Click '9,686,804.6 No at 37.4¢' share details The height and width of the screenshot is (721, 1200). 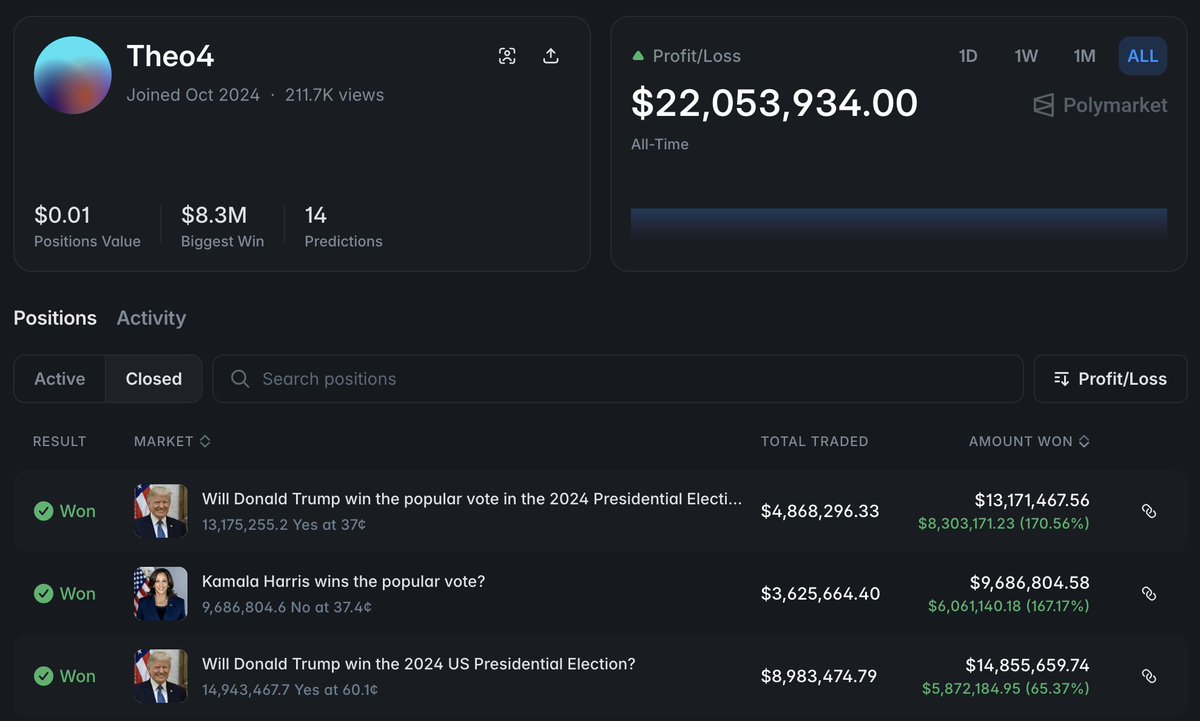click(287, 607)
